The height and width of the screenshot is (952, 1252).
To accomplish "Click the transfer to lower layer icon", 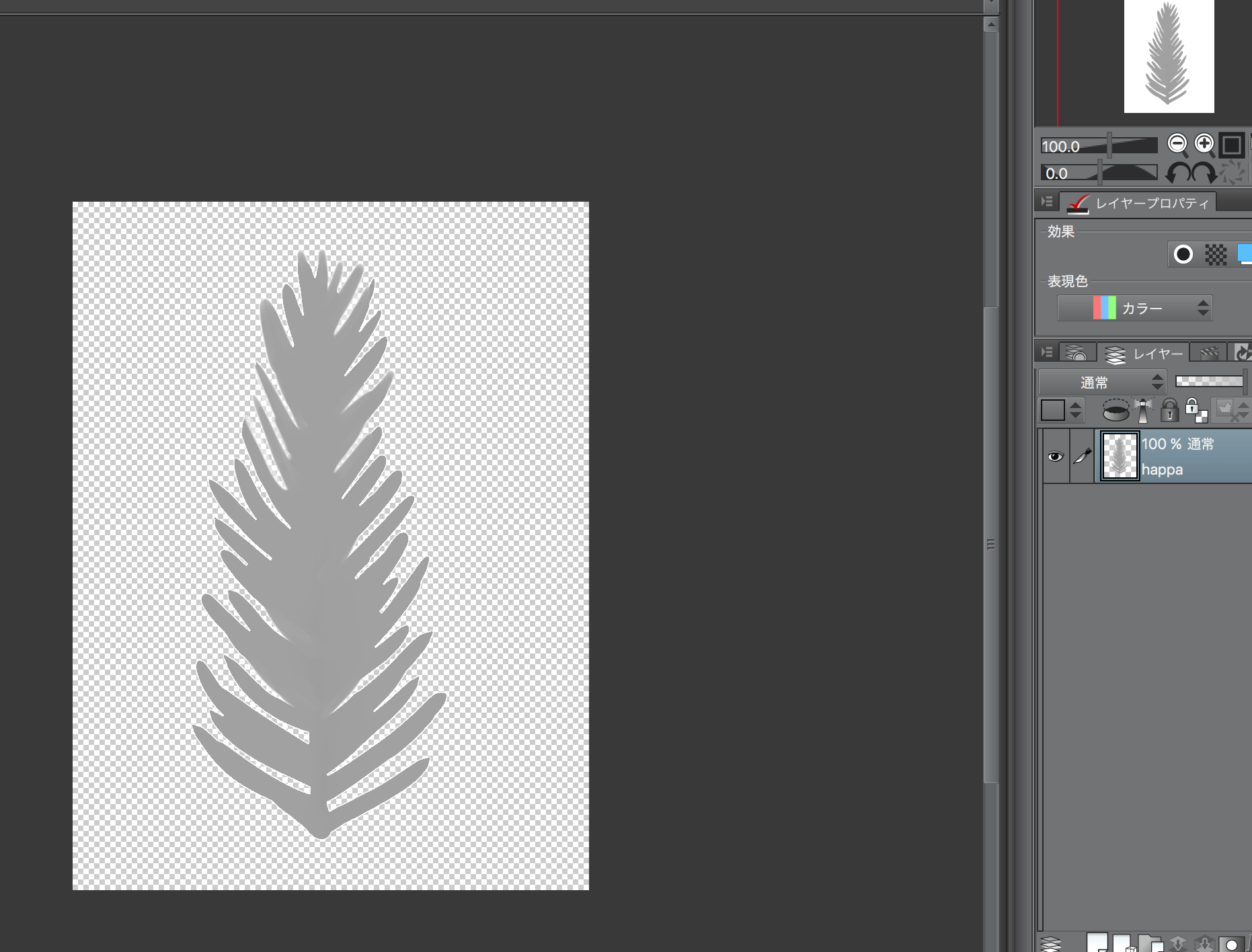I will pos(1177,943).
